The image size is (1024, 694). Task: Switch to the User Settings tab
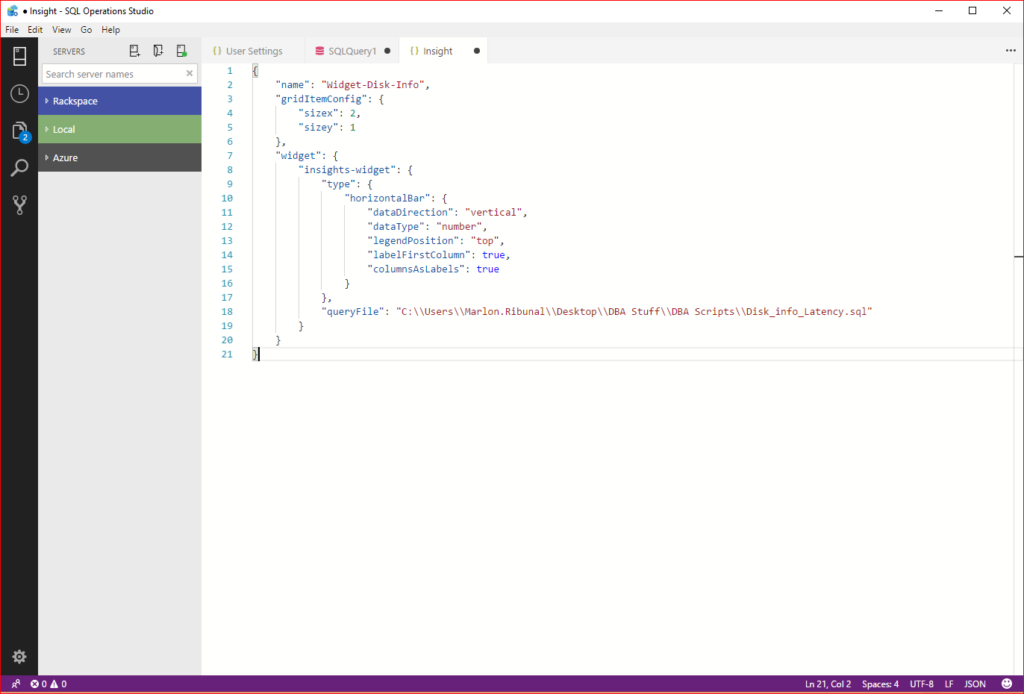pos(254,51)
